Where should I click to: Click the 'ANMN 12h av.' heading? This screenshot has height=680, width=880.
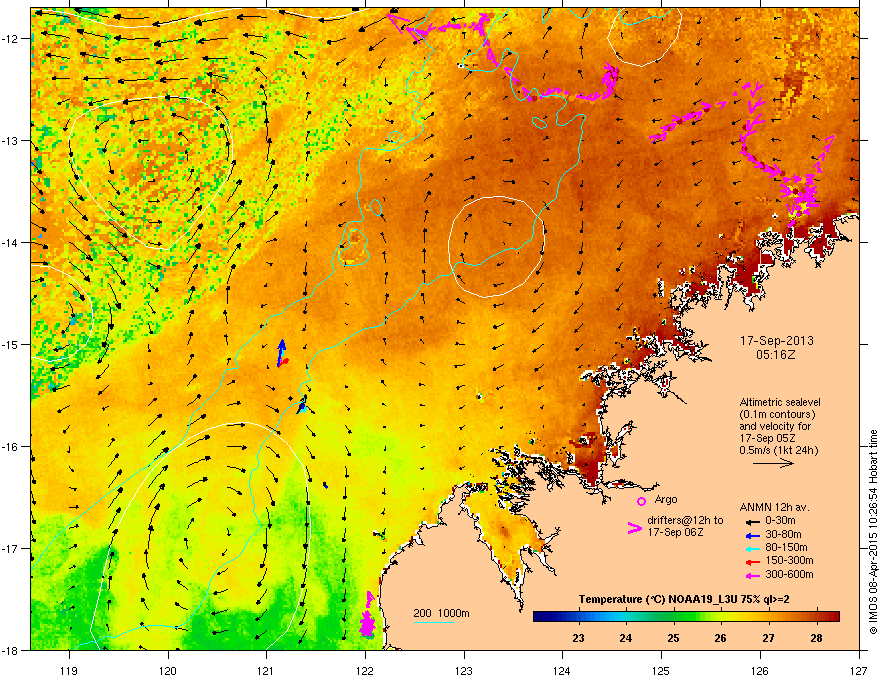(774, 508)
